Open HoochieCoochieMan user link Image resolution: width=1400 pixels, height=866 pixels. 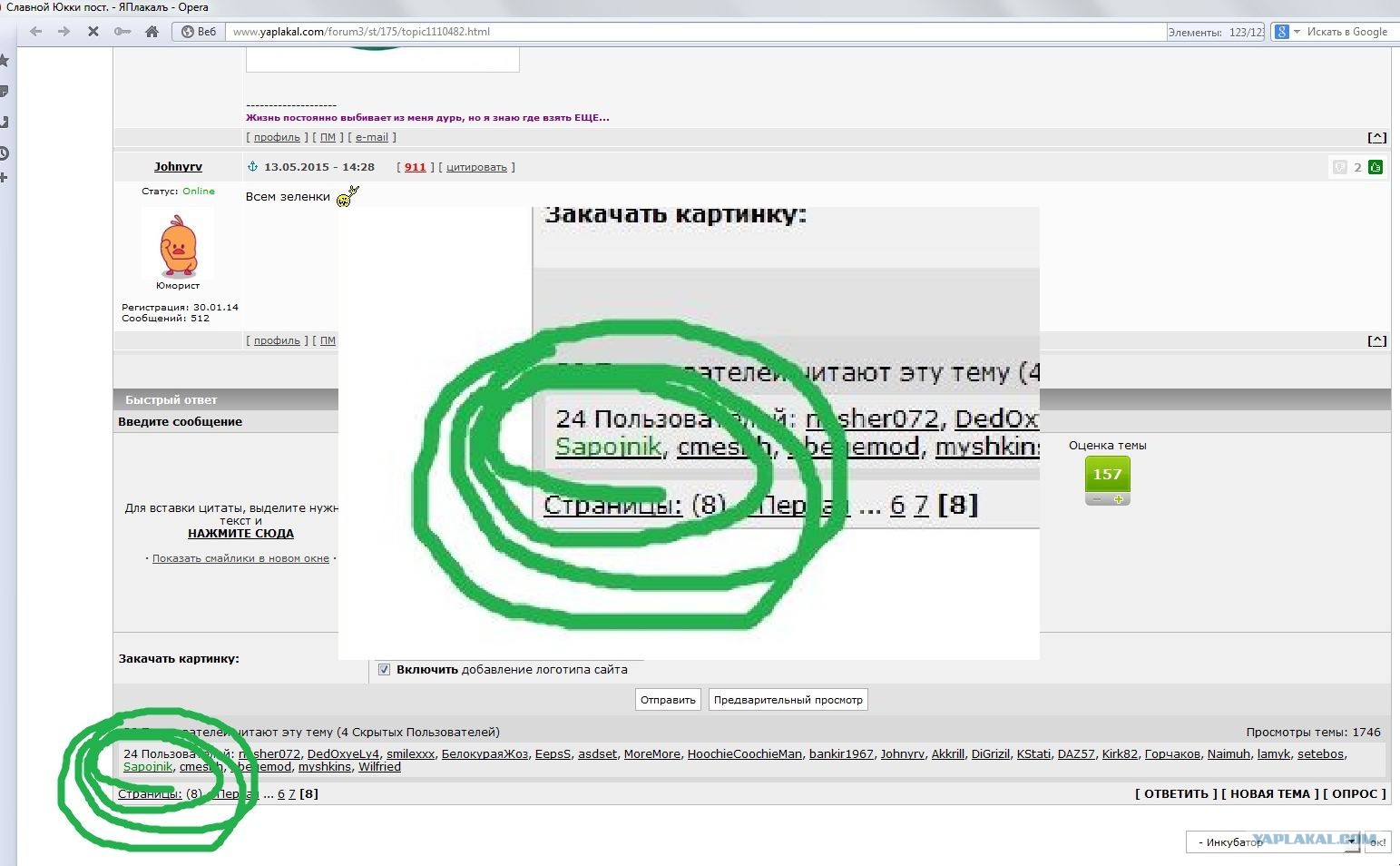[x=745, y=754]
